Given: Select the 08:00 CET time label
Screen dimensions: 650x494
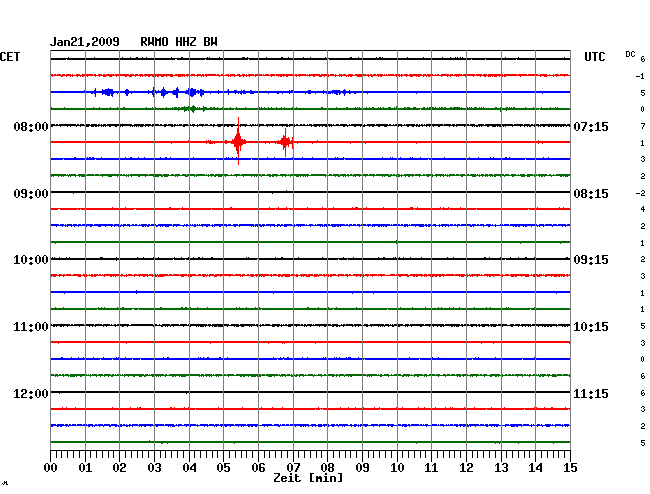Looking at the screenshot, I should point(31,126).
